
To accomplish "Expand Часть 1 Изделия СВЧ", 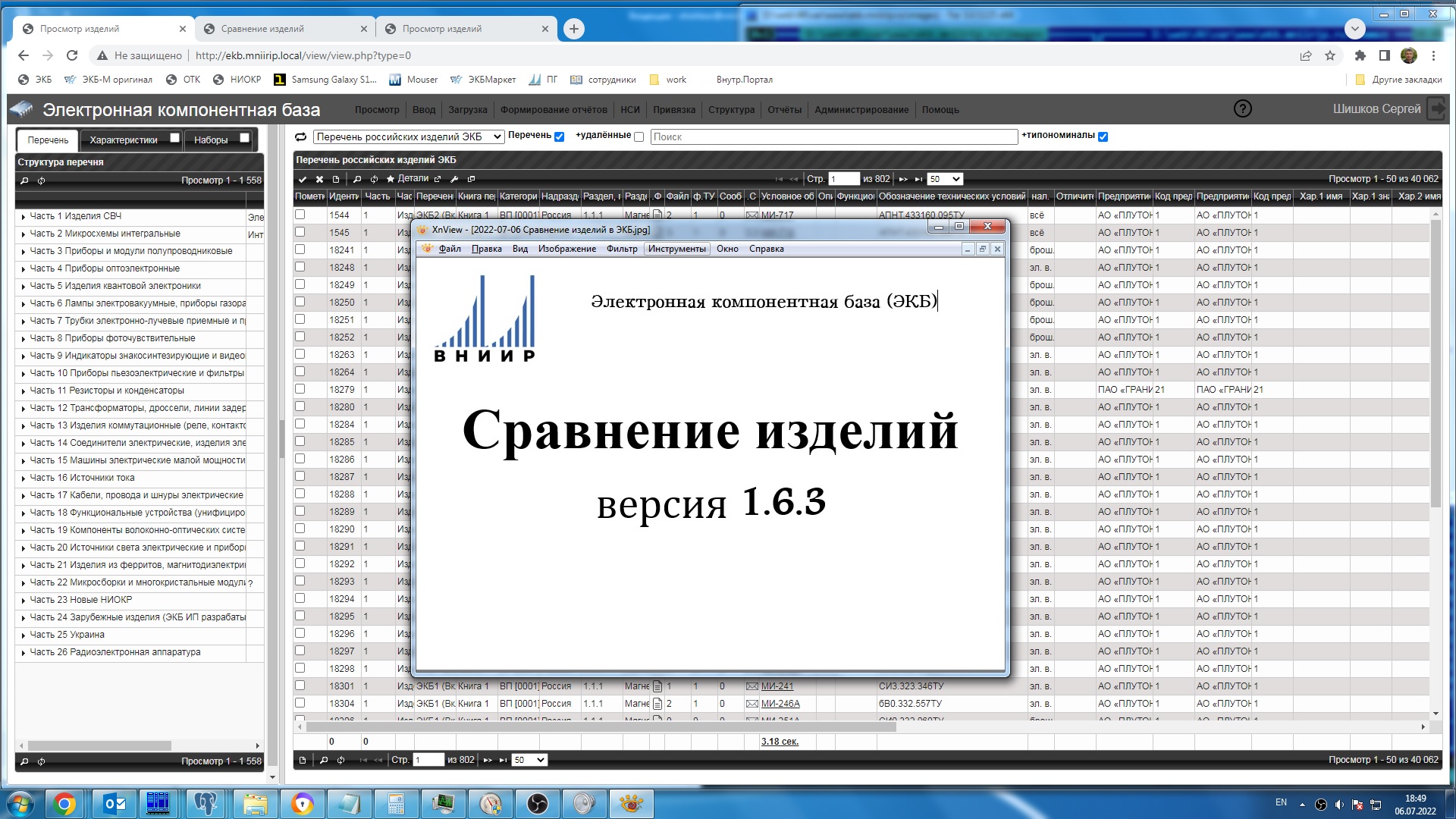I will coord(24,217).
